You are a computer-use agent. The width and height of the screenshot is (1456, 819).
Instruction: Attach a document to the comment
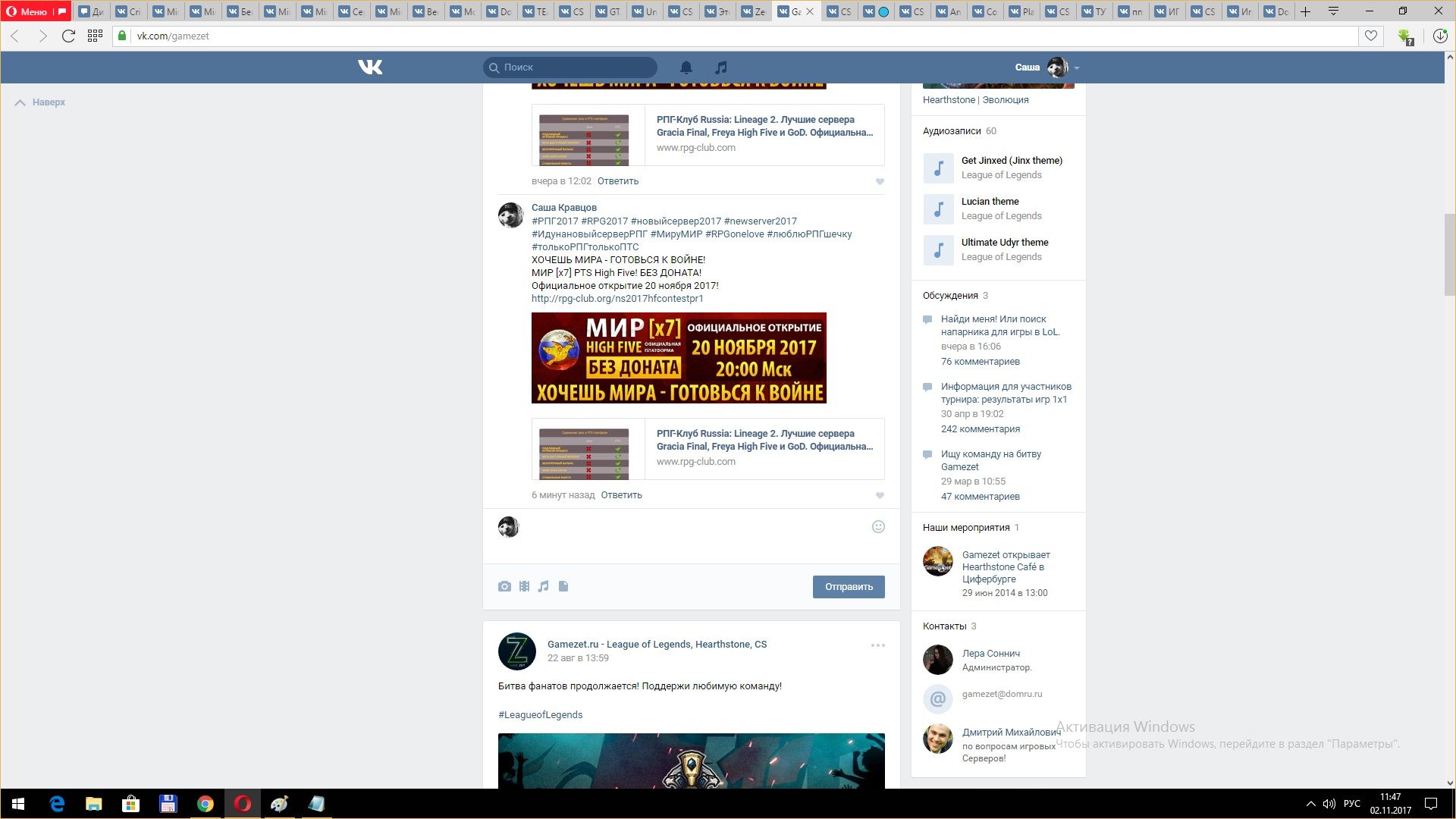click(563, 586)
